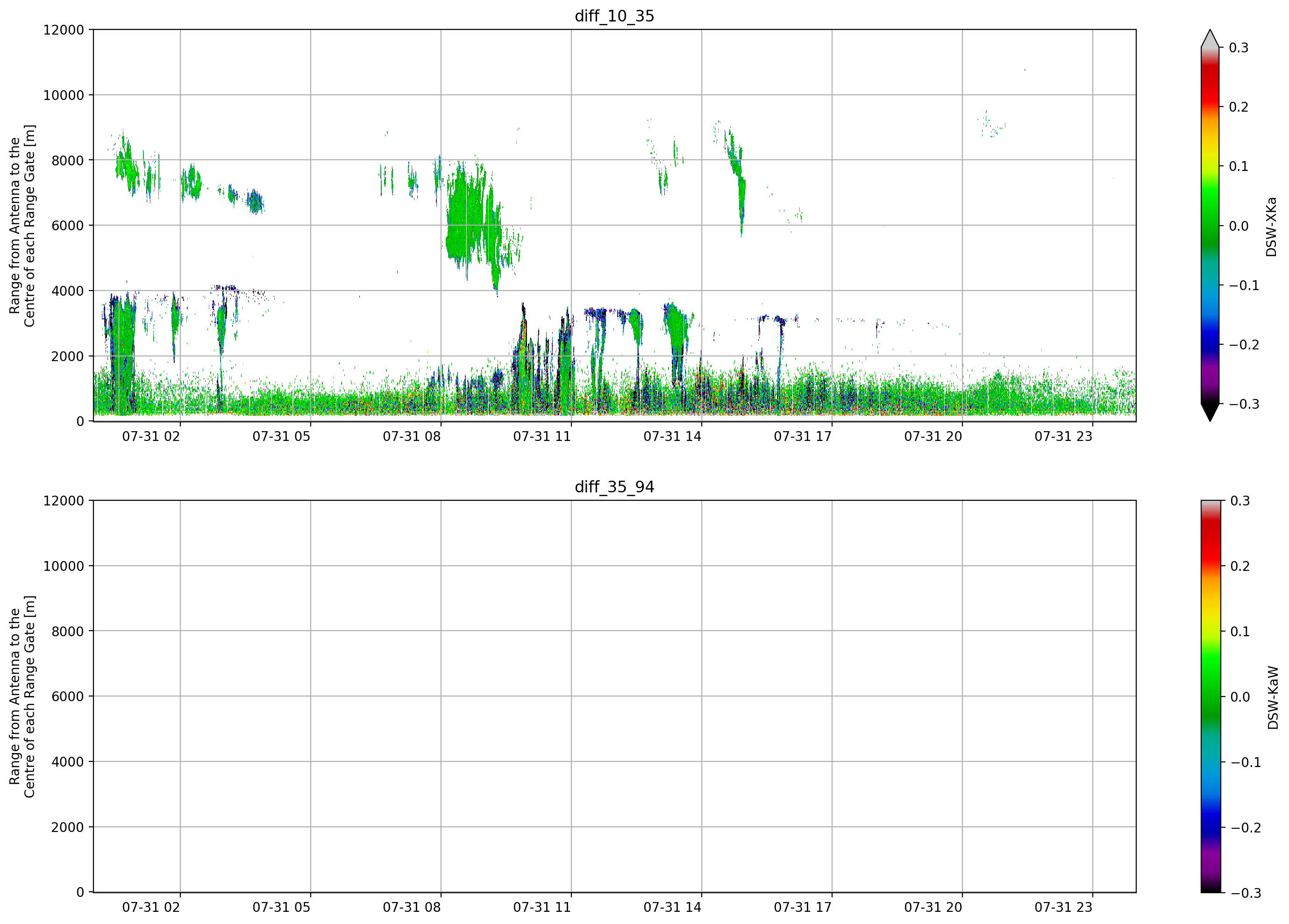1289x924 pixels.
Task: Click the −0.3 tick on the DSW-KaW colorbar
Action: pyautogui.click(x=1245, y=893)
